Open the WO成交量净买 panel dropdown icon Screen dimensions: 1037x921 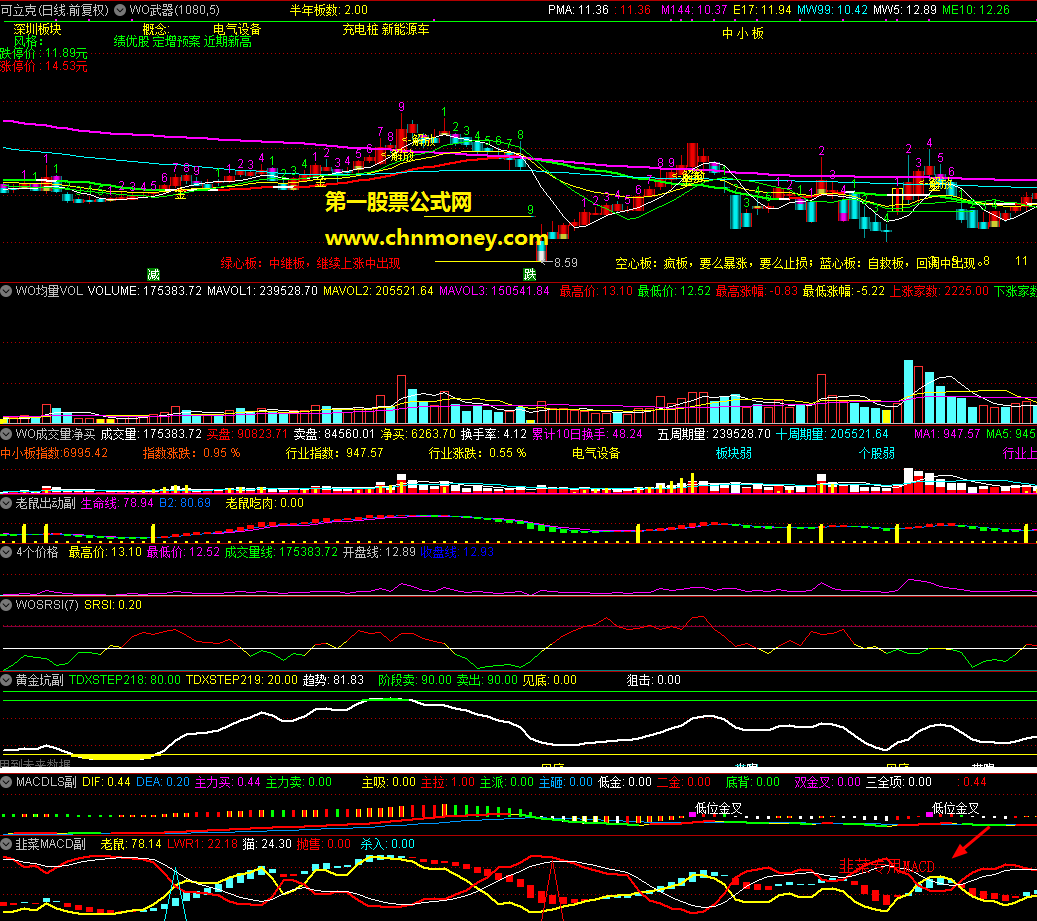point(6,434)
